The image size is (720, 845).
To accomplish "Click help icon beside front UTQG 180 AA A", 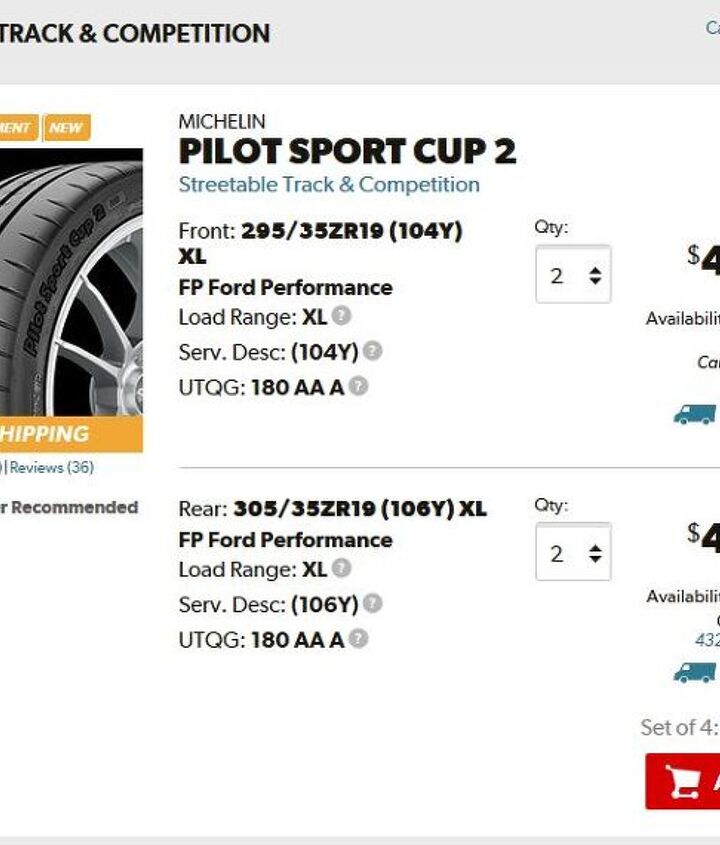I will pyautogui.click(x=358, y=386).
